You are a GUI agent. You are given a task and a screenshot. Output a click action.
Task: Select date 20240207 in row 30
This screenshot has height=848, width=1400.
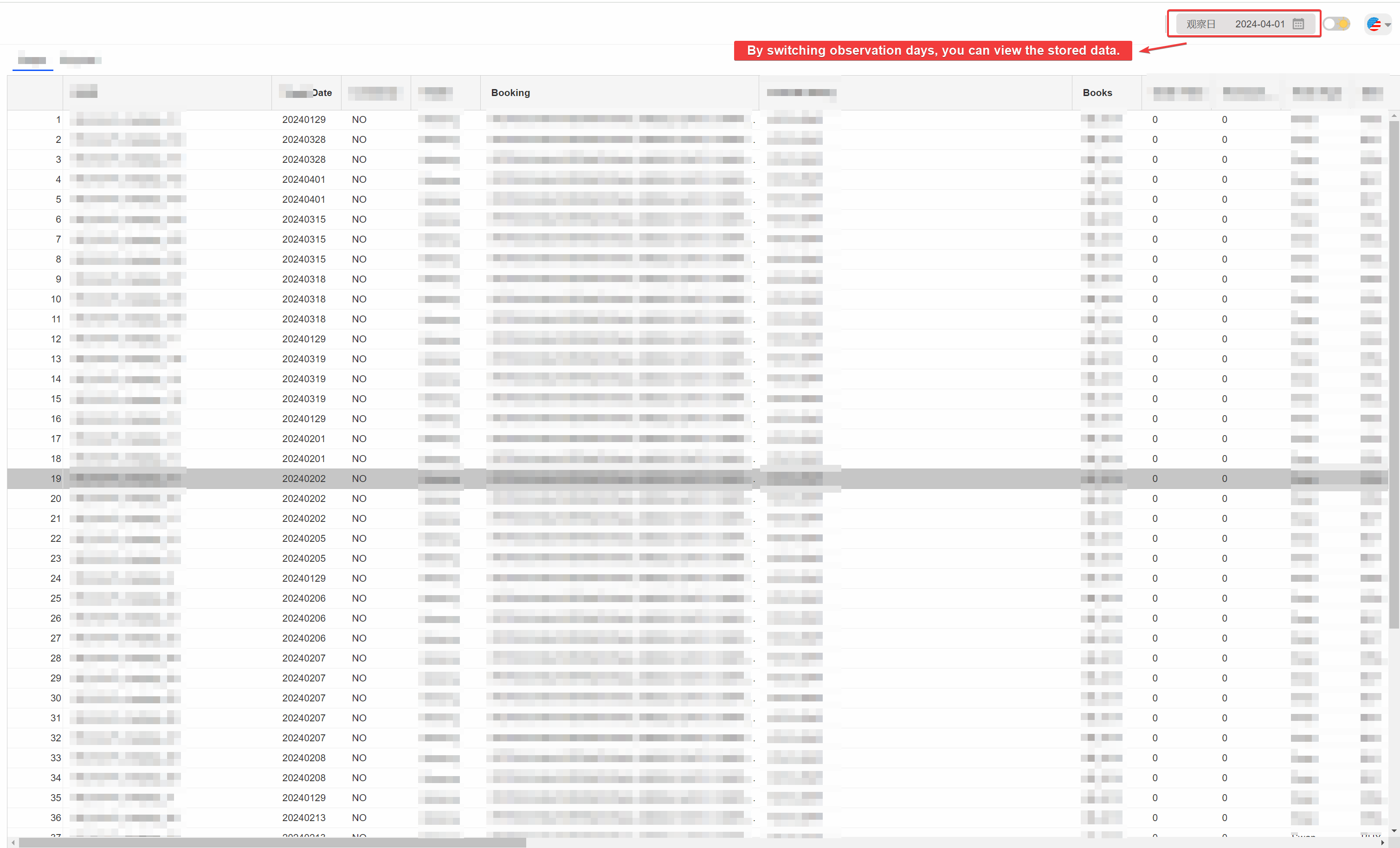tap(304, 698)
